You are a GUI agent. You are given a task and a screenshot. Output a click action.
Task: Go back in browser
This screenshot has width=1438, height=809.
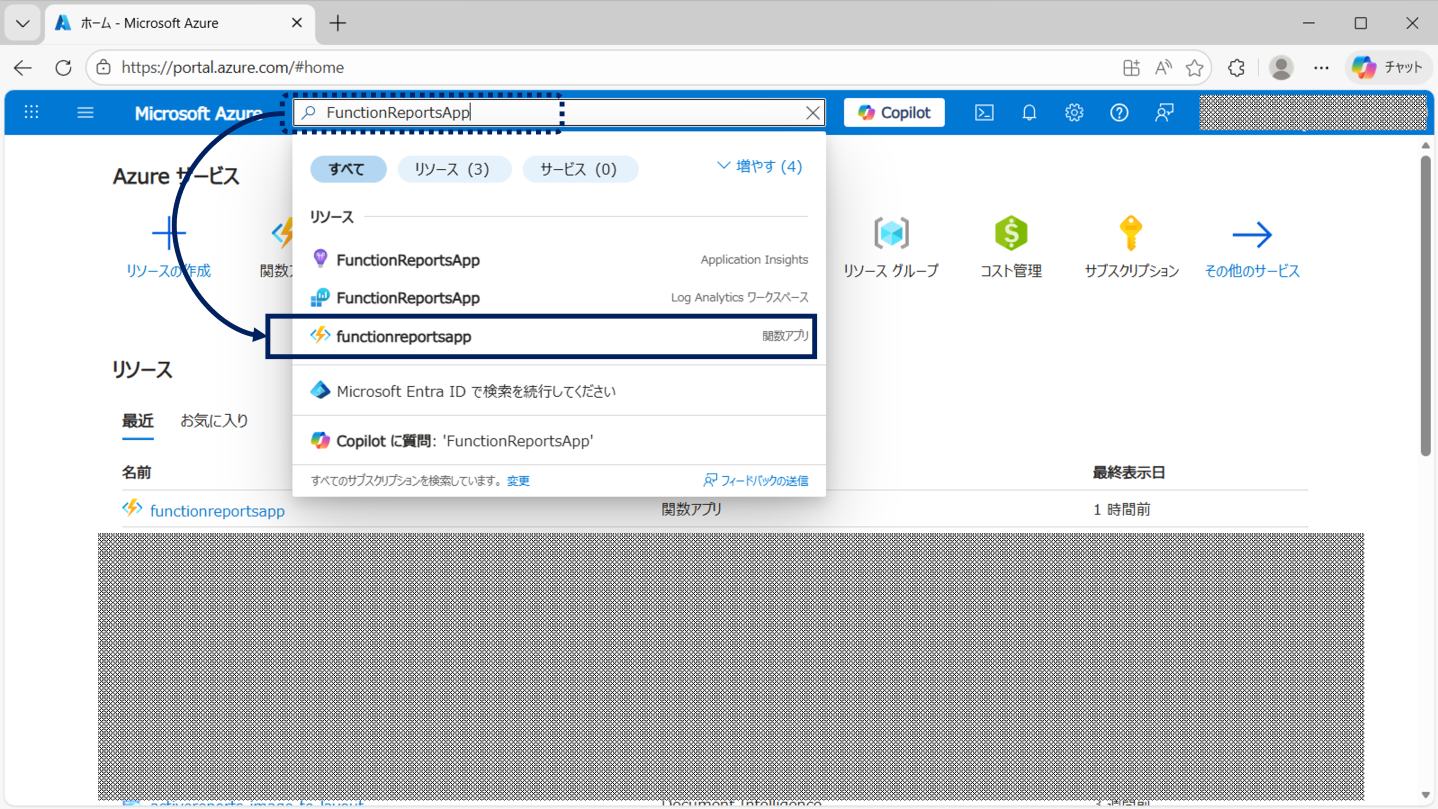(x=23, y=68)
